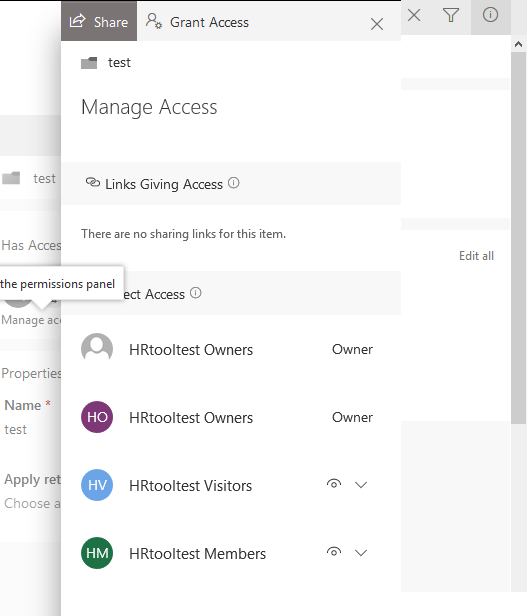This screenshot has height=616, width=532.
Task: Toggle the information details pane icon
Action: pos(490,15)
